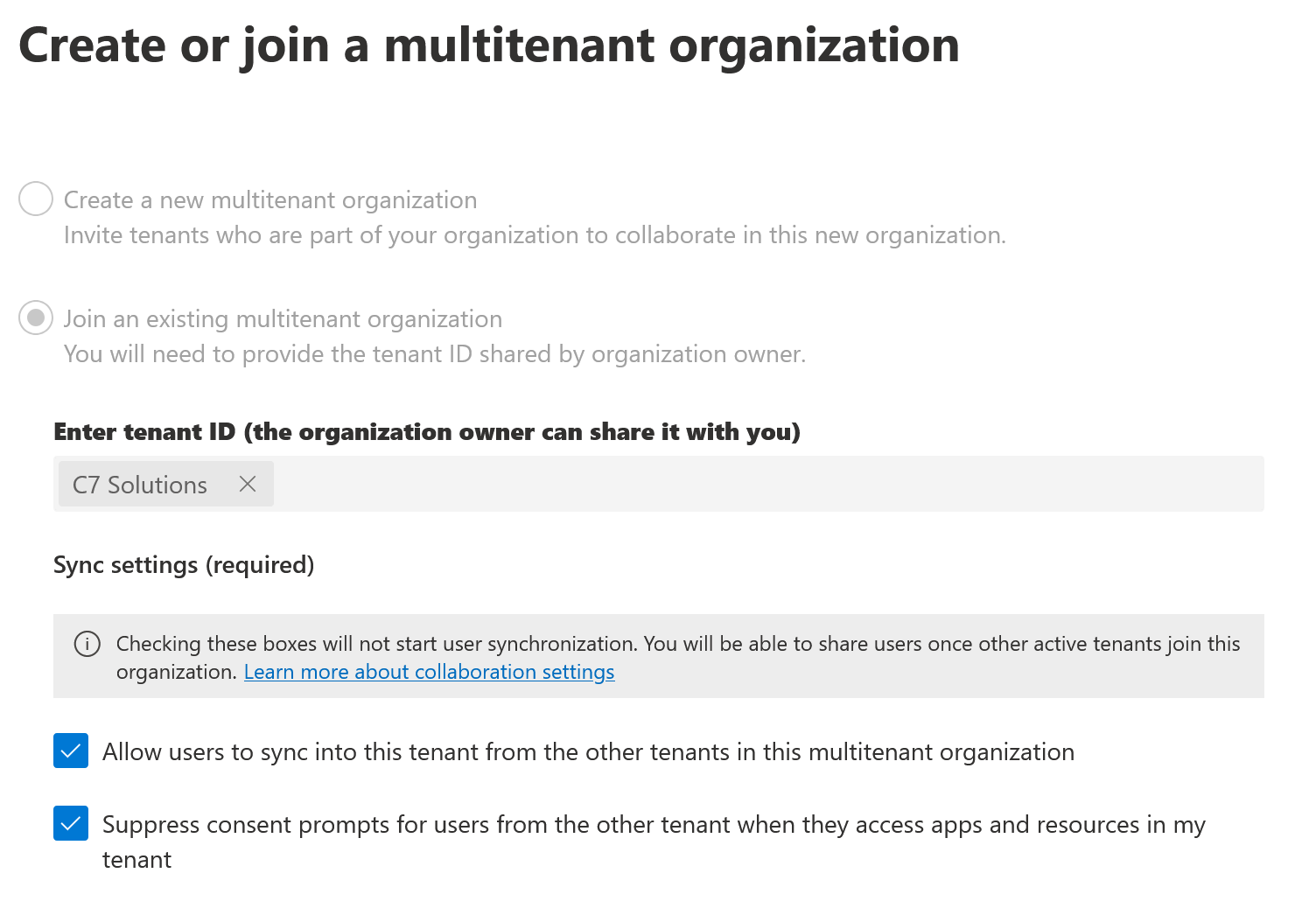This screenshot has width=1316, height=922.
Task: Click the C7 Solutions tenant name tag
Action: point(140,485)
